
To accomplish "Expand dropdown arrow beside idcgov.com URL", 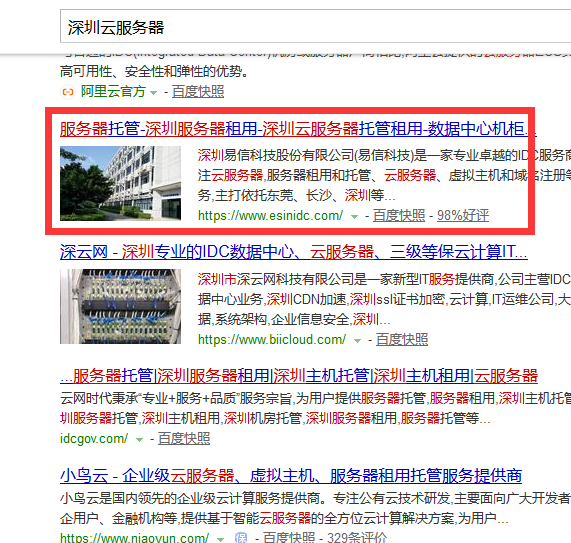I will [139, 440].
